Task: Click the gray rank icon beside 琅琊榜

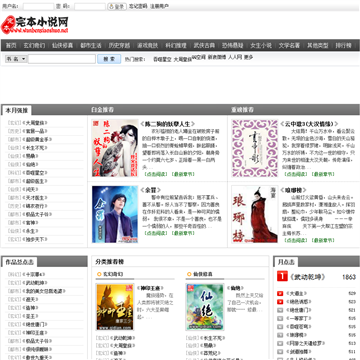Action: click(280, 335)
